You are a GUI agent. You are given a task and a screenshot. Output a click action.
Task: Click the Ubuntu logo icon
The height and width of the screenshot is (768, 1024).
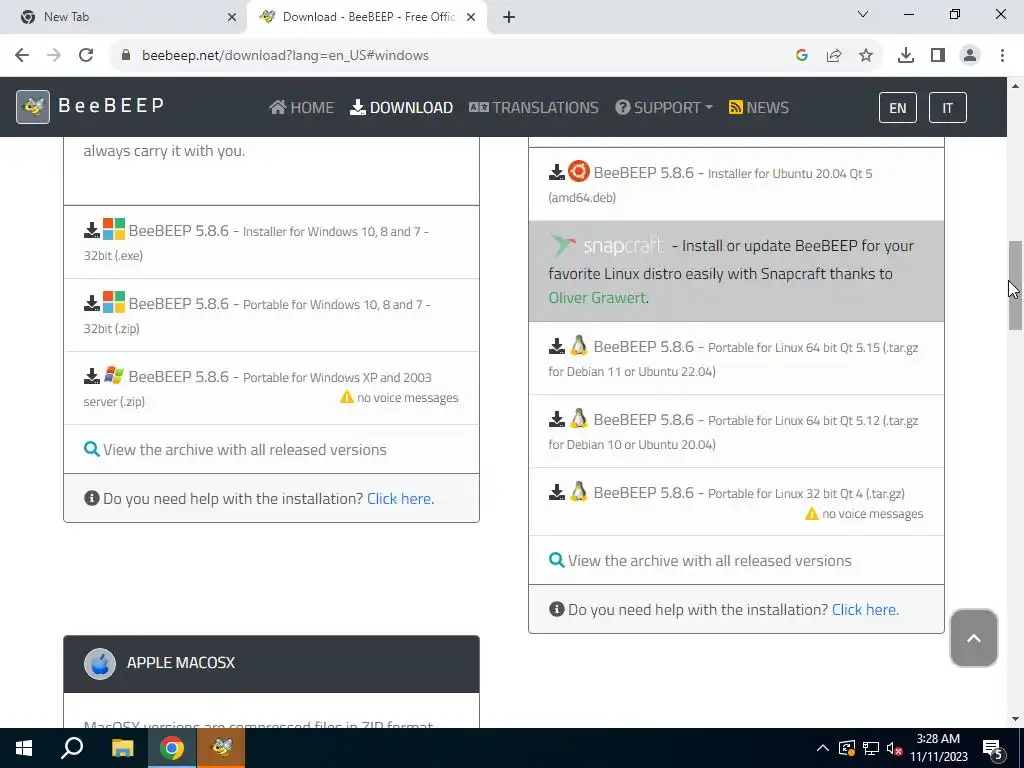pyautogui.click(x=579, y=171)
